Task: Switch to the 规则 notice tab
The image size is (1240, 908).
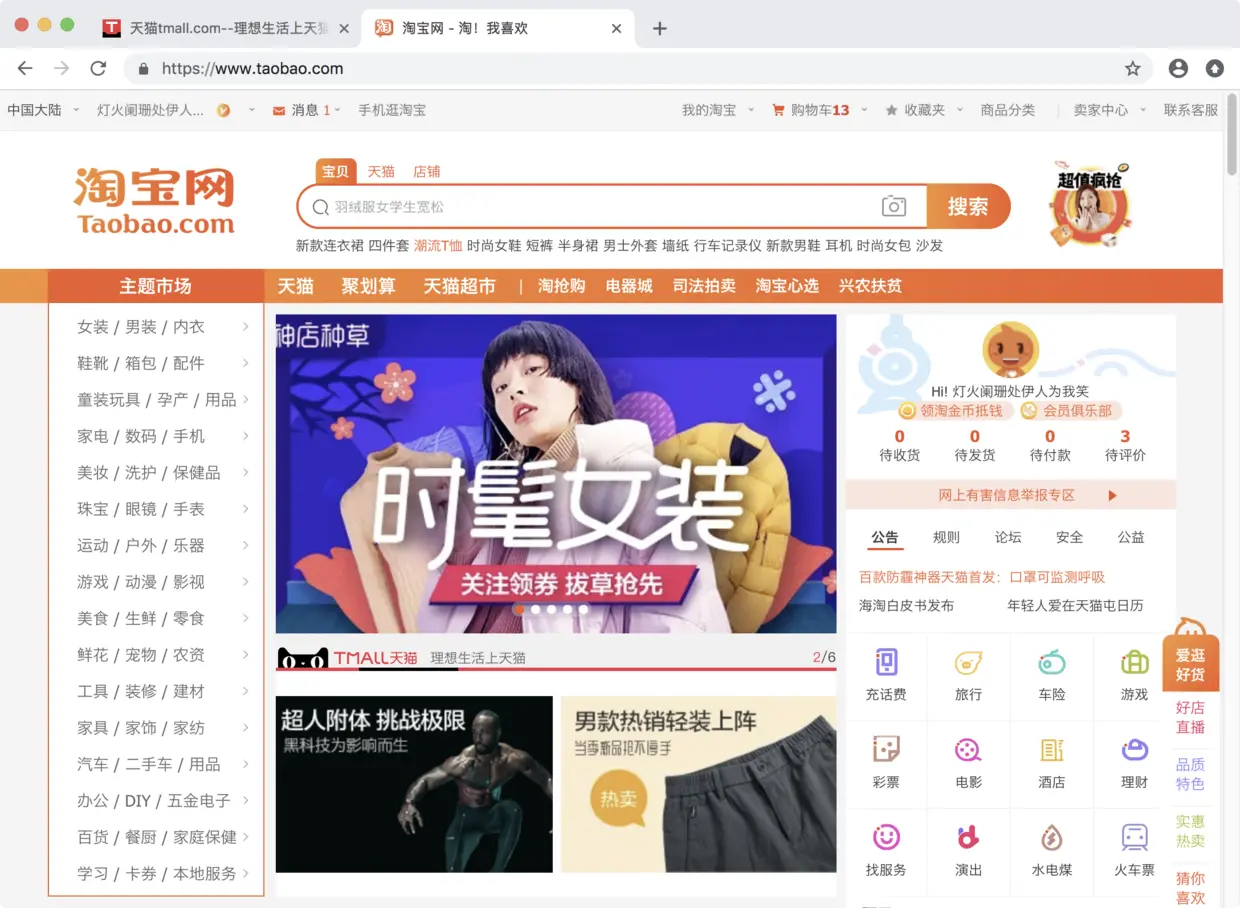Action: [946, 537]
